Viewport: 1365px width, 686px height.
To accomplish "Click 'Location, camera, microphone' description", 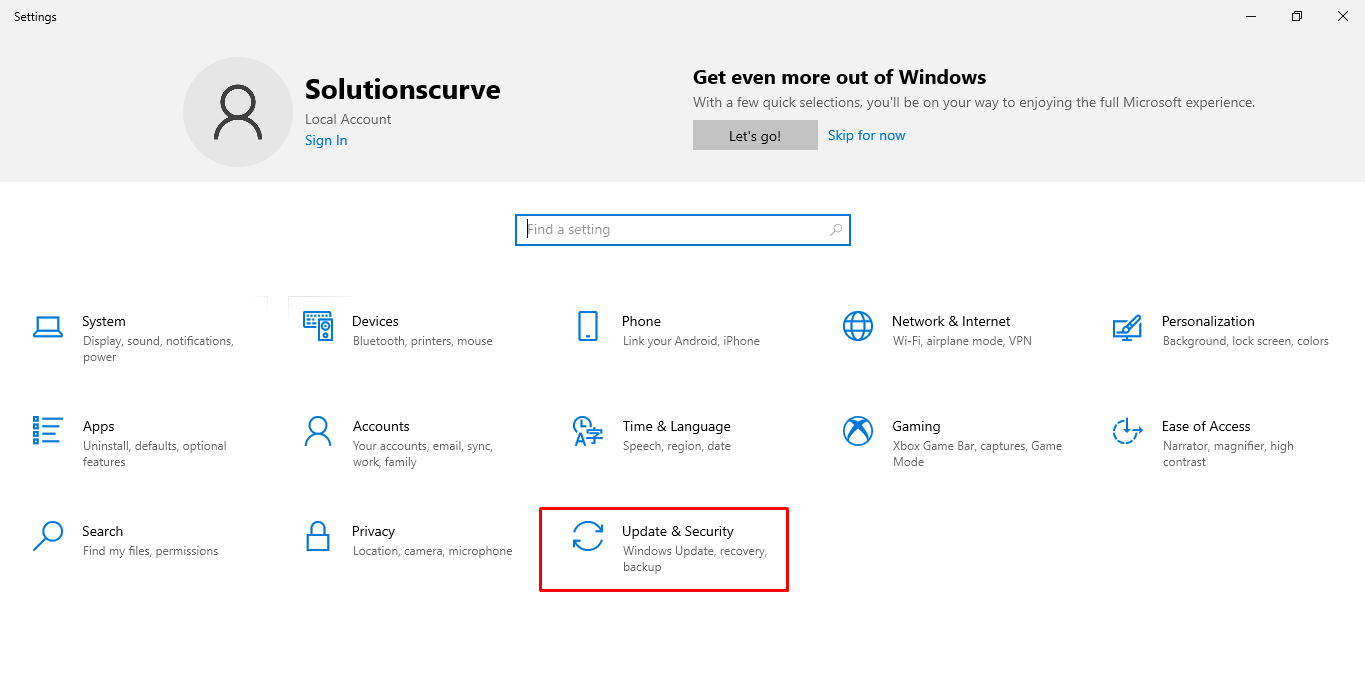I will click(433, 551).
